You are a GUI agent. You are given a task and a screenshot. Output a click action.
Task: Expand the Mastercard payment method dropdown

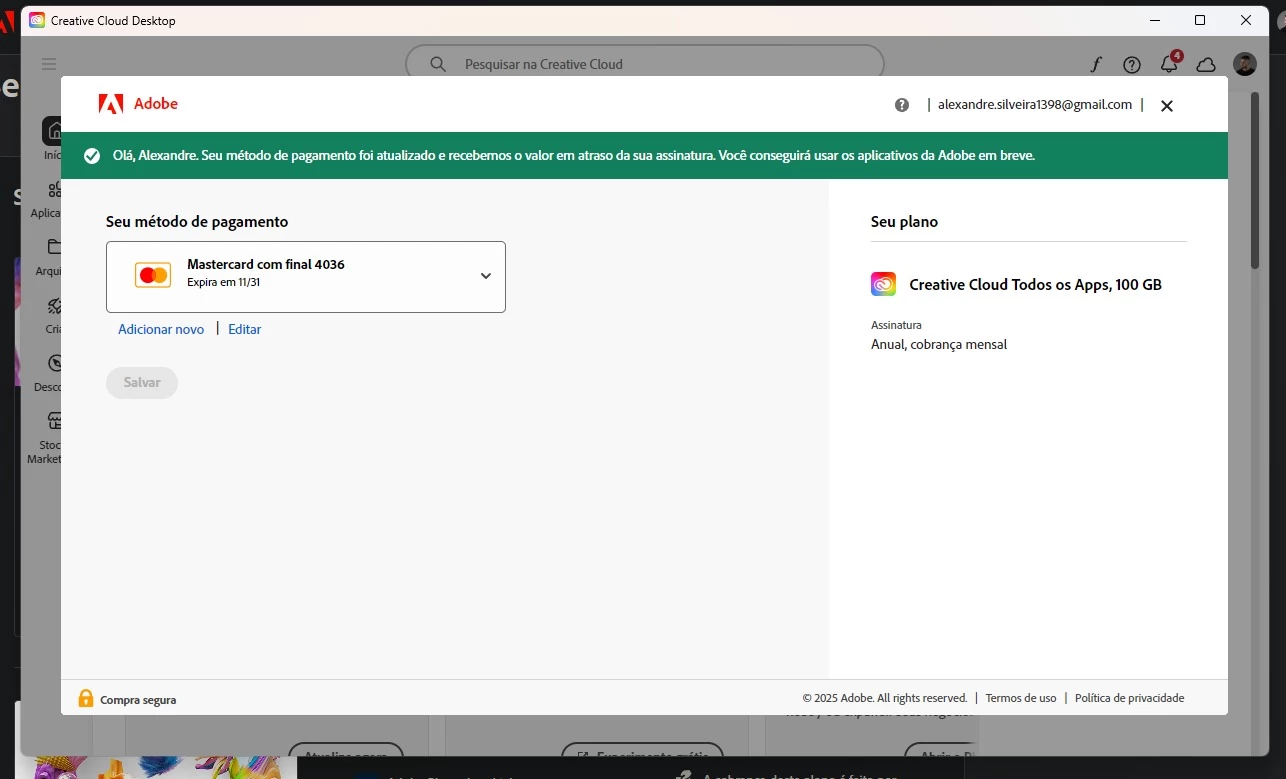click(x=306, y=277)
